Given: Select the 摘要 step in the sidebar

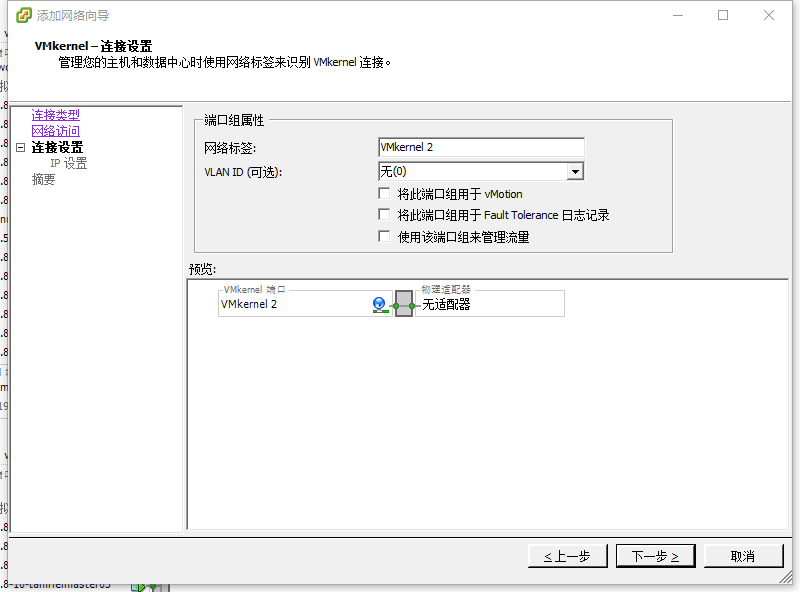Looking at the screenshot, I should coord(43,180).
